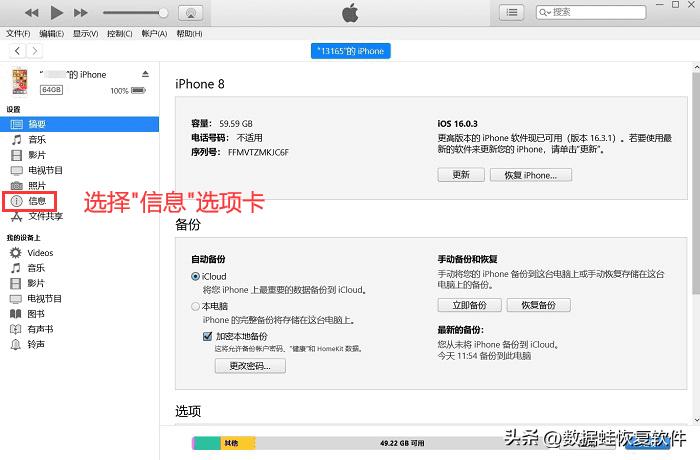Click the 更新 button

click(461, 175)
